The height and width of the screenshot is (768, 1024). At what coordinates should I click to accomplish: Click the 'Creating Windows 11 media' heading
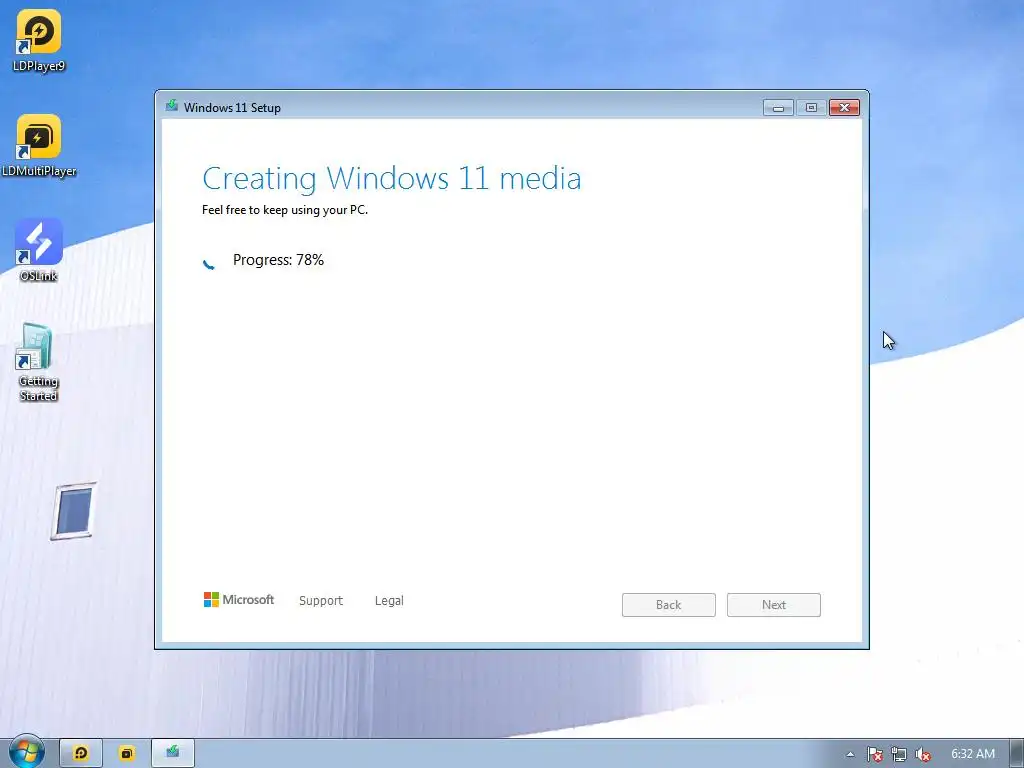click(391, 178)
